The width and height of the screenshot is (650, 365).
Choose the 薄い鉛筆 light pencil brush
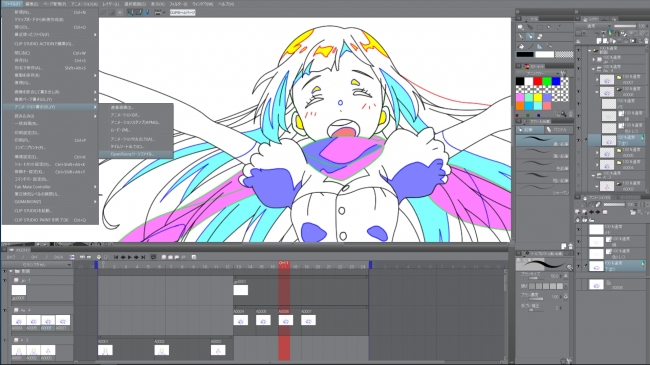[x=543, y=152]
